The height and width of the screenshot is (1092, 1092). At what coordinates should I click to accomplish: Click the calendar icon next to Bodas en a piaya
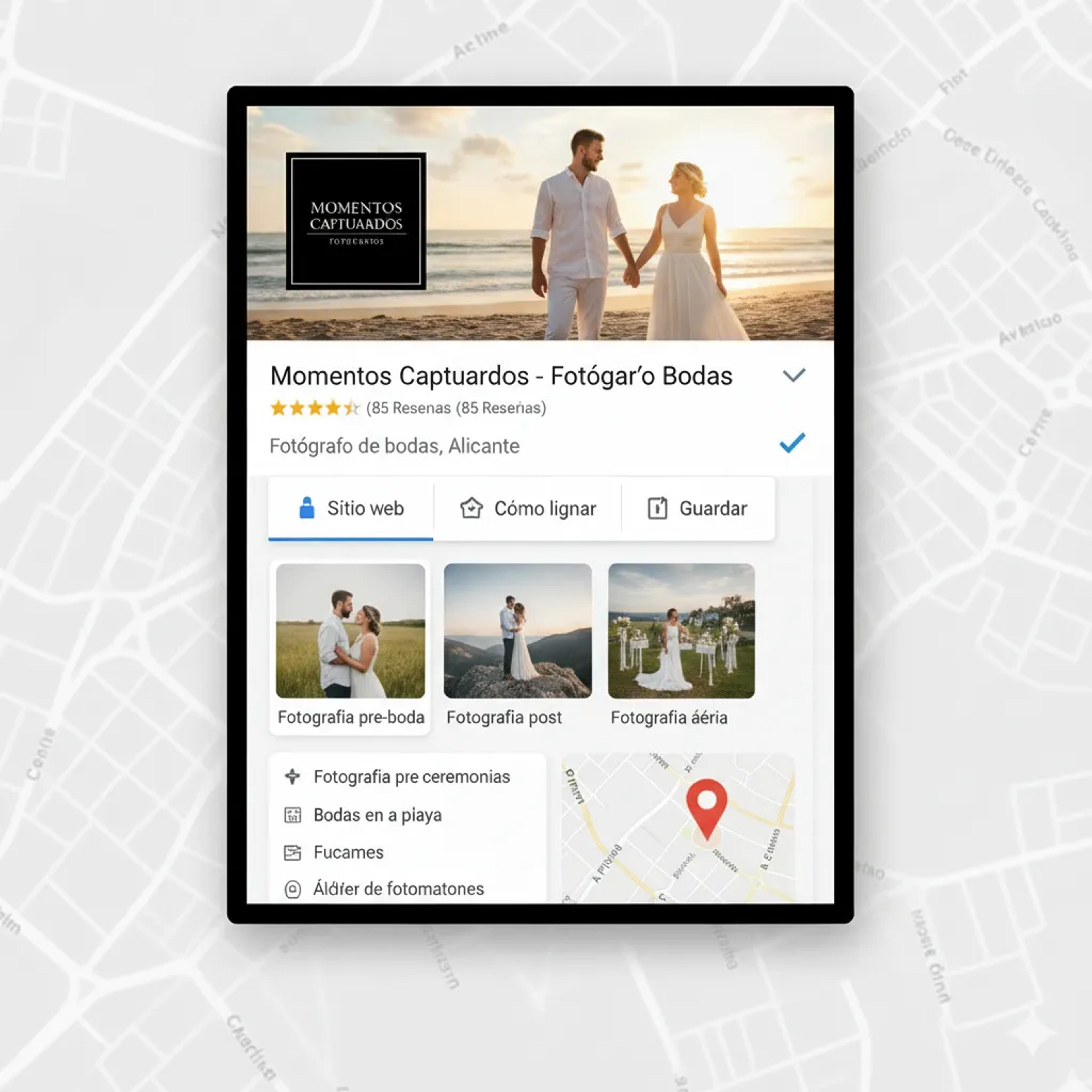pyautogui.click(x=292, y=814)
